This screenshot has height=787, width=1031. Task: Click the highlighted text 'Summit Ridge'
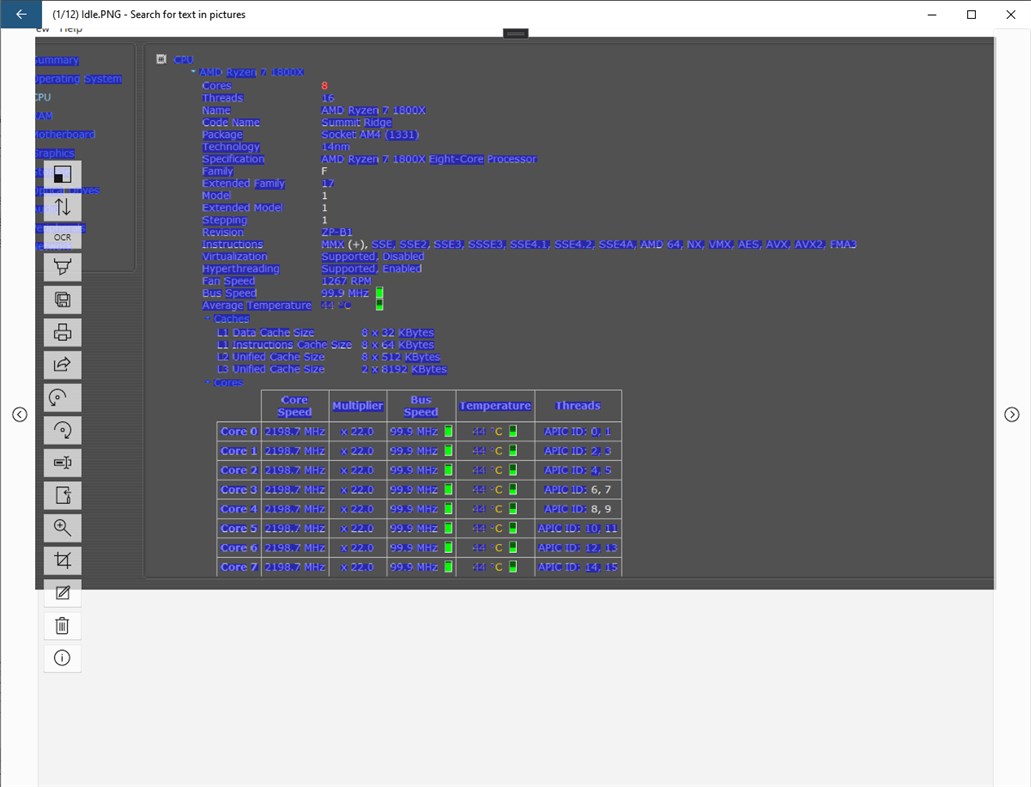click(356, 122)
